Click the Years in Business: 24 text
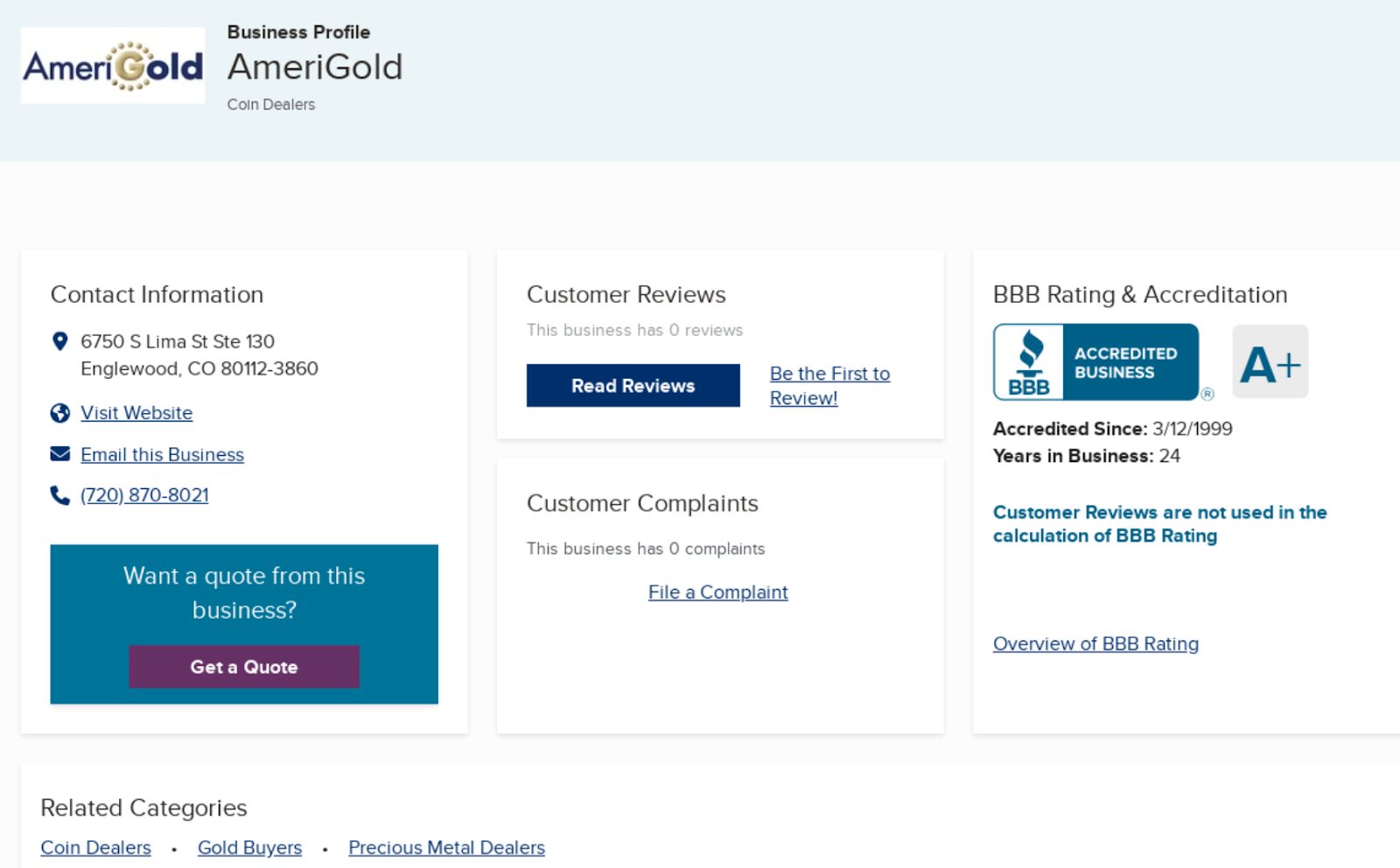Viewport: 1400px width, 868px height. (1087, 456)
